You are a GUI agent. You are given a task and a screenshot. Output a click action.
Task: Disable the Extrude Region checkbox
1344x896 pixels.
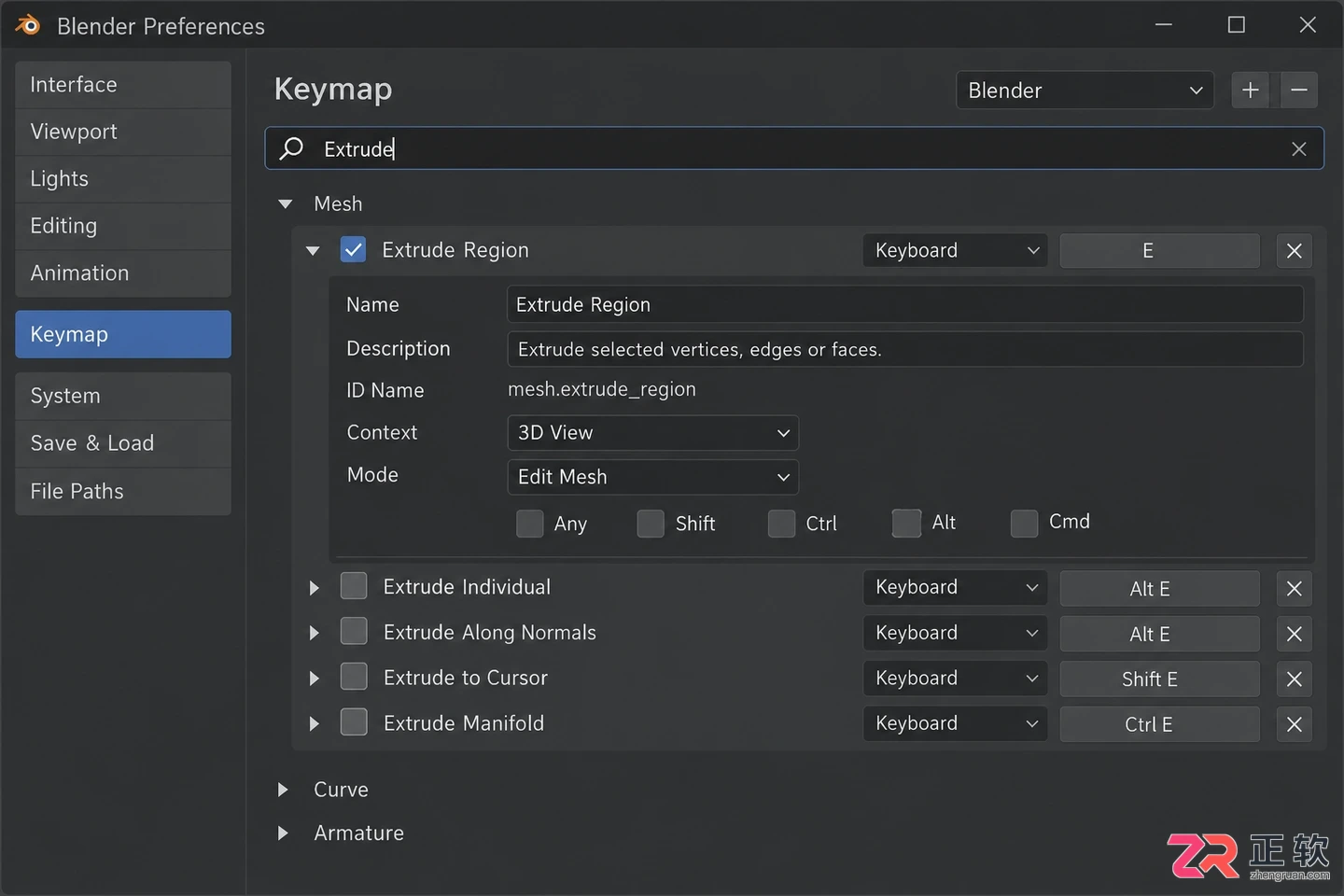354,250
